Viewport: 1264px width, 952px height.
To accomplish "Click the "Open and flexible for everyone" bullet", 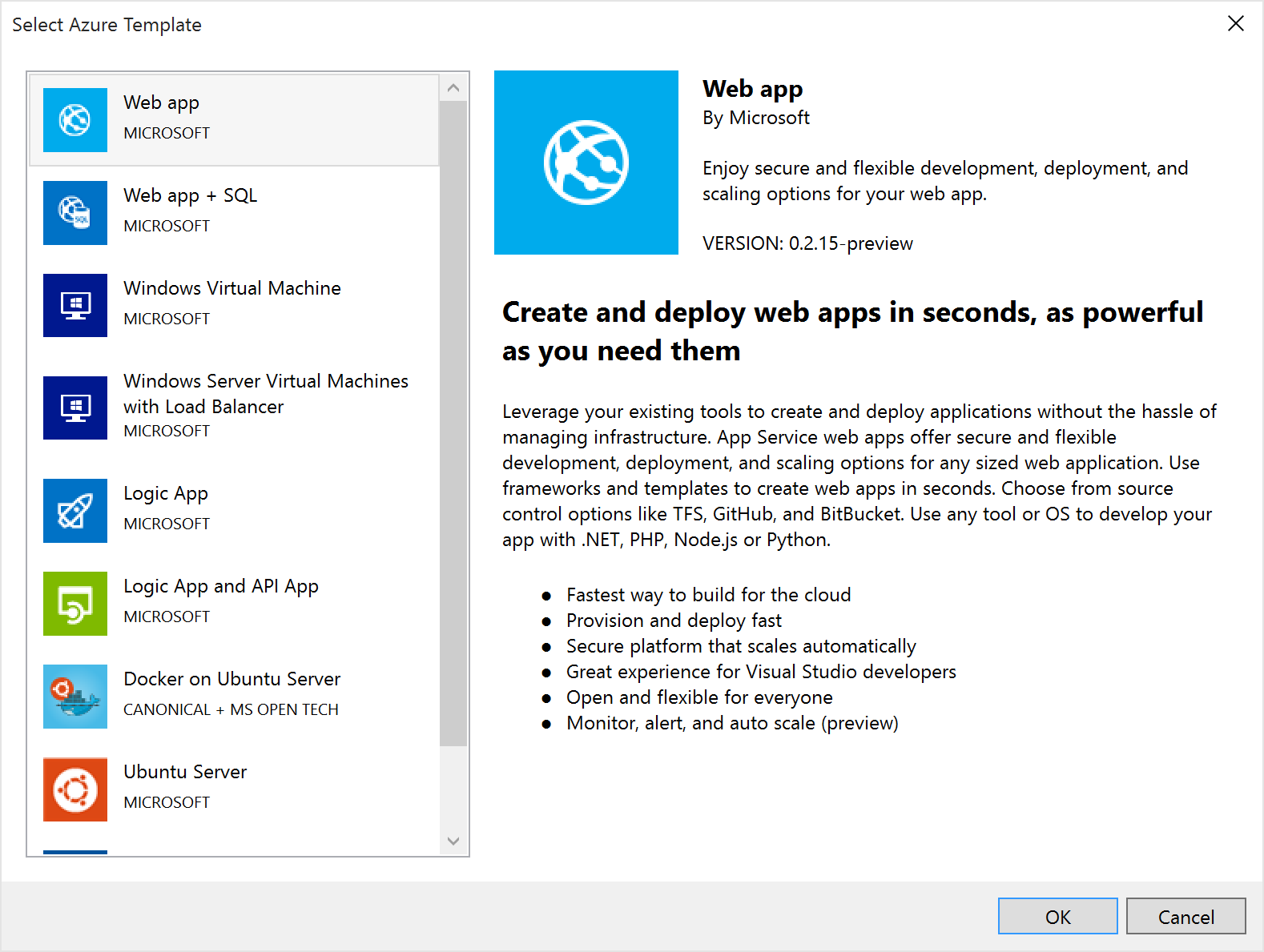I will point(699,697).
